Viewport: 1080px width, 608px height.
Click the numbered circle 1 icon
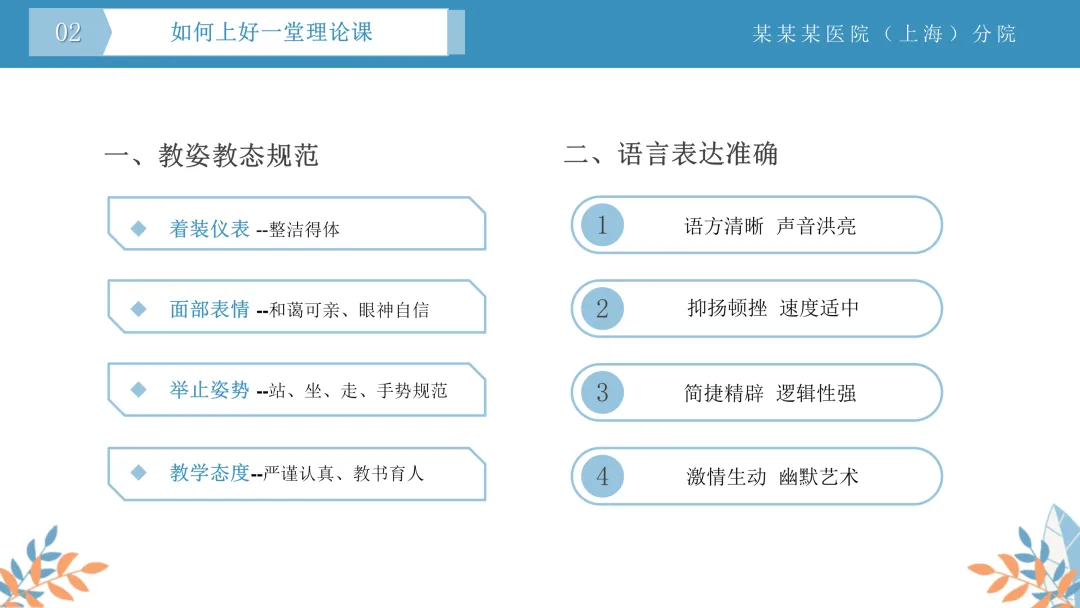tap(602, 225)
